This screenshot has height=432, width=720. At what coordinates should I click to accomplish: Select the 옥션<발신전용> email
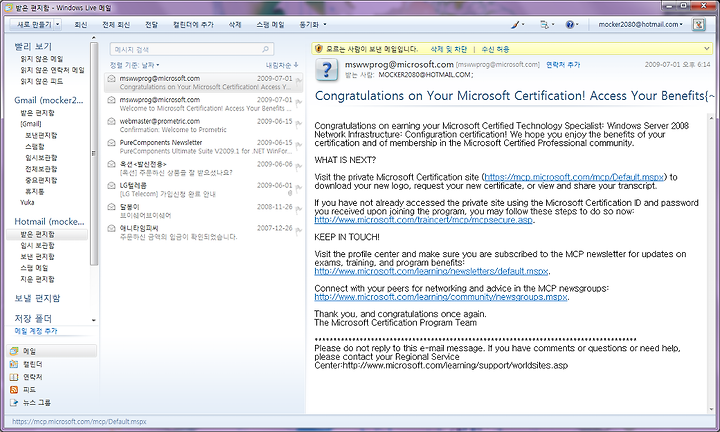(x=203, y=168)
